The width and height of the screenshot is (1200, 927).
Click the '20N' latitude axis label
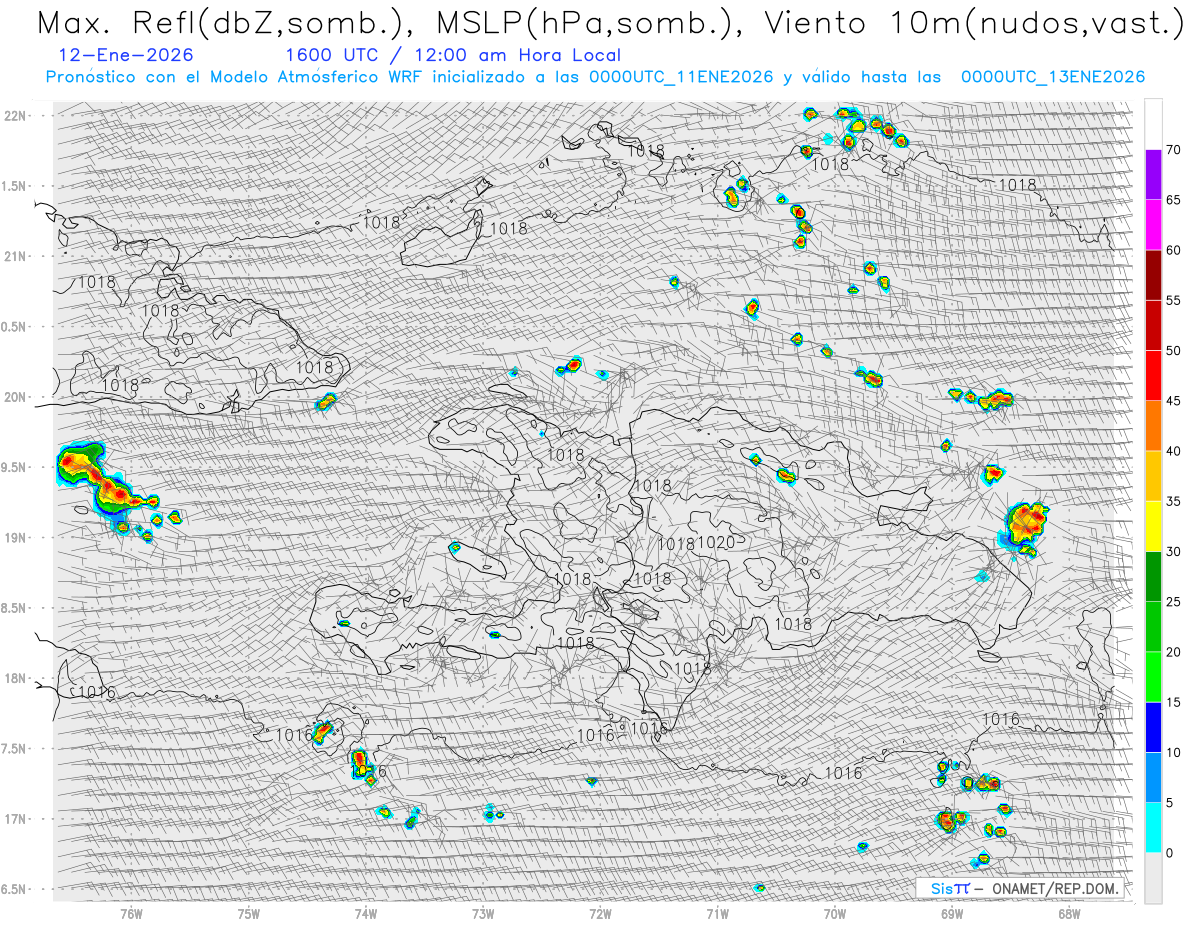pos(17,397)
